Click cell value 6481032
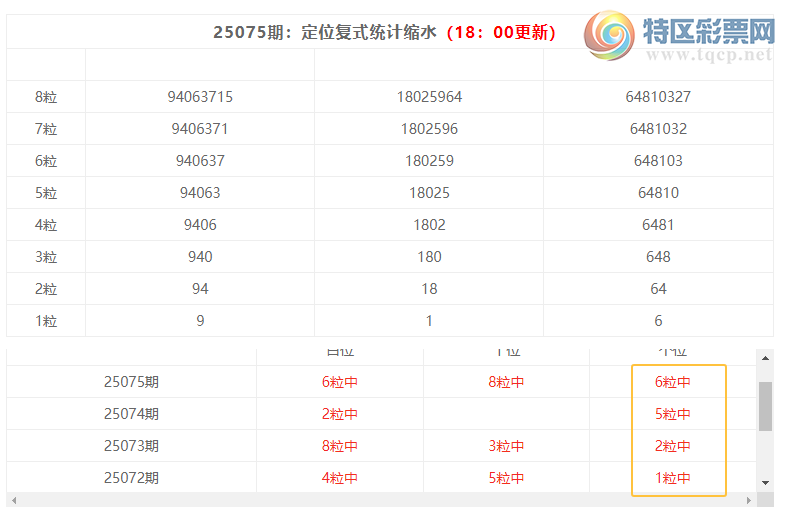Image resolution: width=785 pixels, height=507 pixels. tap(658, 129)
